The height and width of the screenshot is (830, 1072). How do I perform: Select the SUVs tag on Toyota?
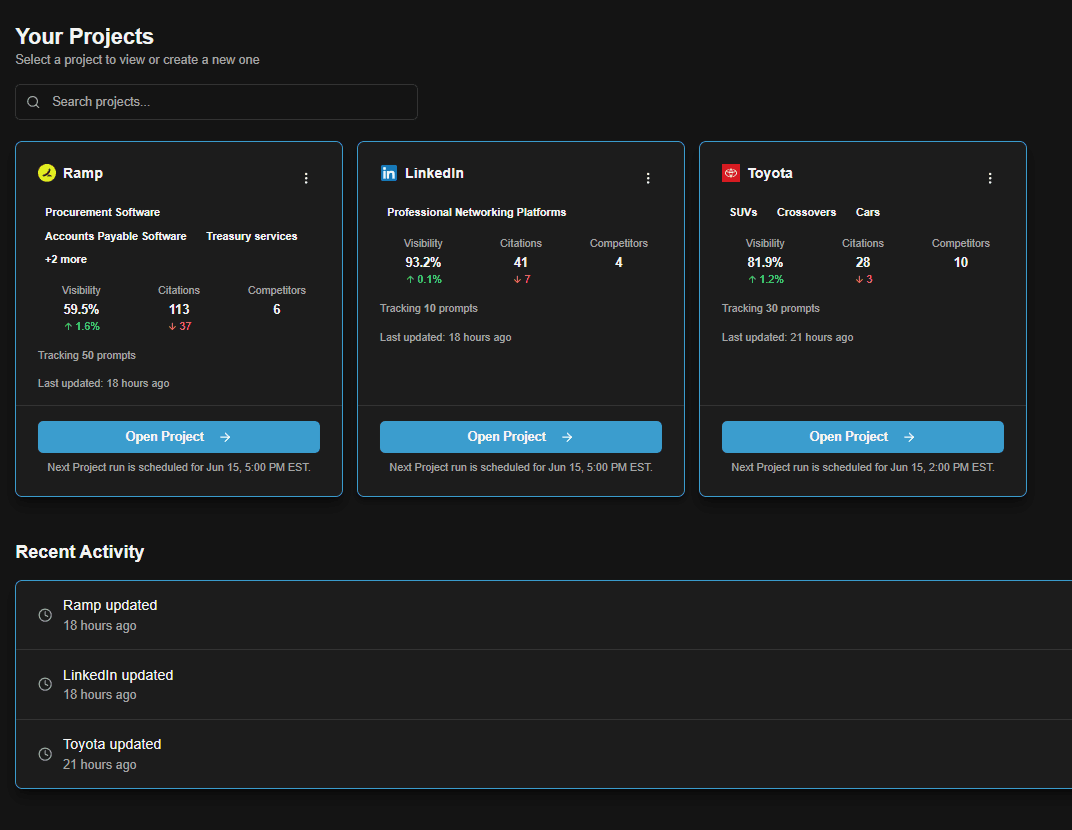pyautogui.click(x=743, y=212)
